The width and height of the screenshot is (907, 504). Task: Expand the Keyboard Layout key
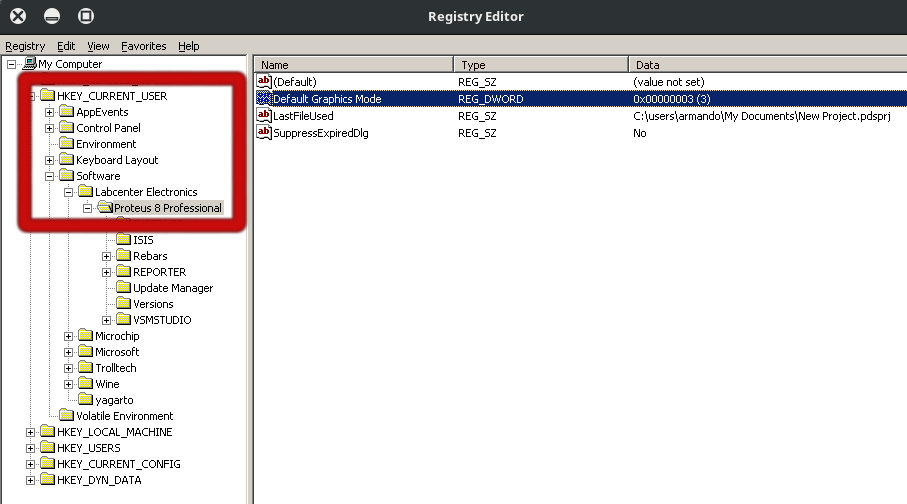tap(49, 160)
